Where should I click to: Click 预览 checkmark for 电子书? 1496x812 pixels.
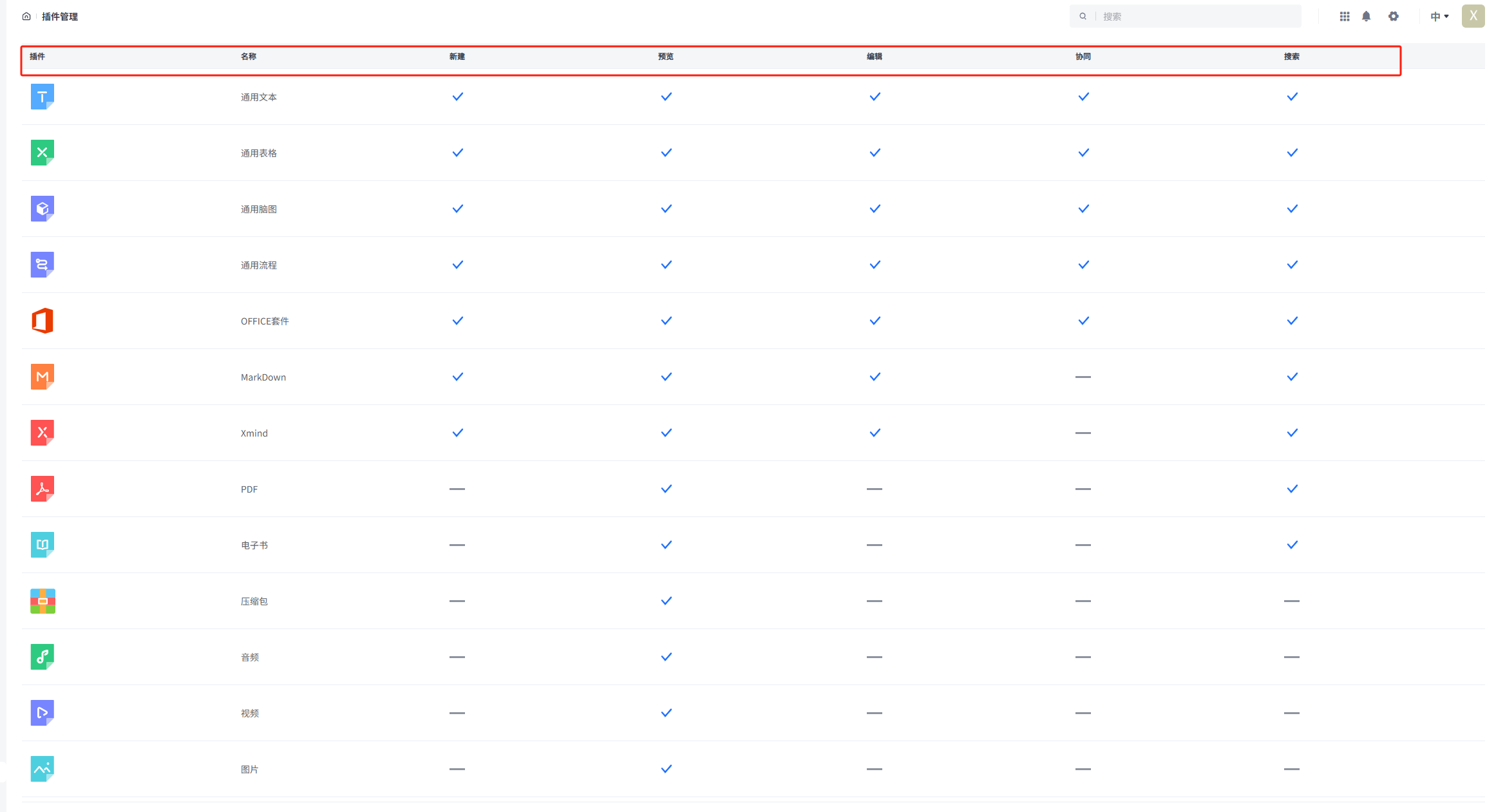click(x=667, y=545)
